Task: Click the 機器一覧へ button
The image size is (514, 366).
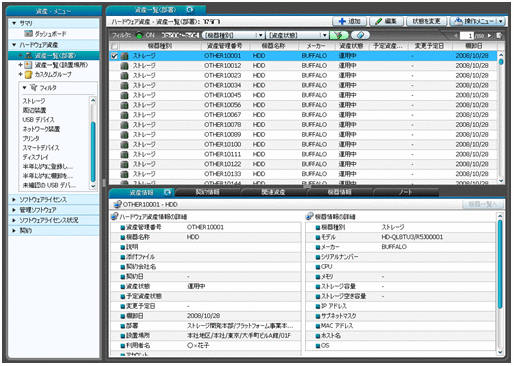Action: coord(483,204)
